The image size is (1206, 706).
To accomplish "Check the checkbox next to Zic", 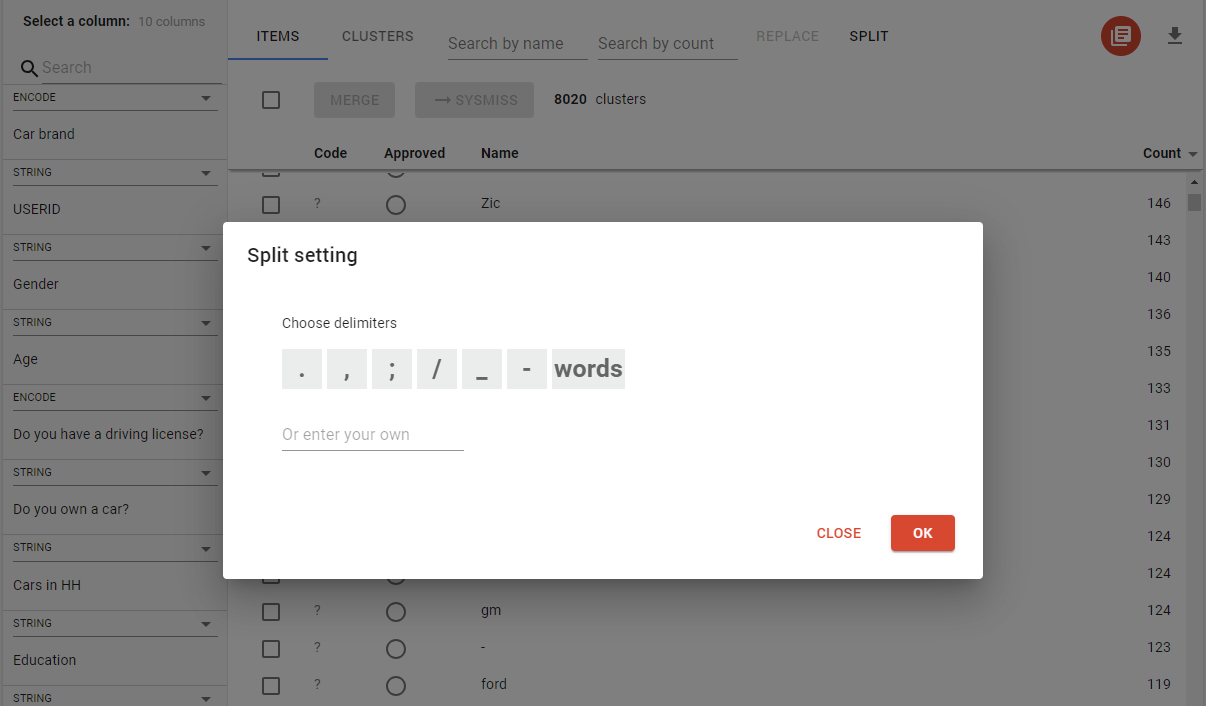I will coord(271,205).
